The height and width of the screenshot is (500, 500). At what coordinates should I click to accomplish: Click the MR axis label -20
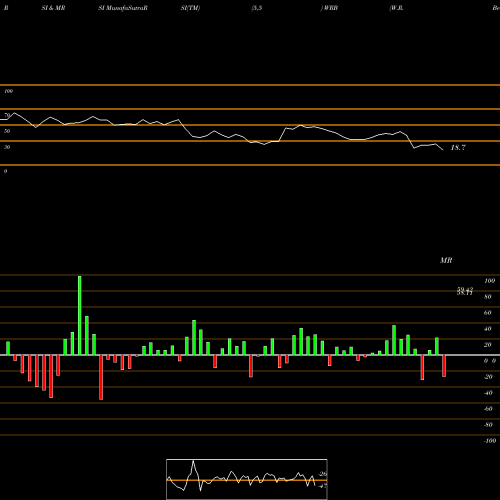[x=488, y=377]
